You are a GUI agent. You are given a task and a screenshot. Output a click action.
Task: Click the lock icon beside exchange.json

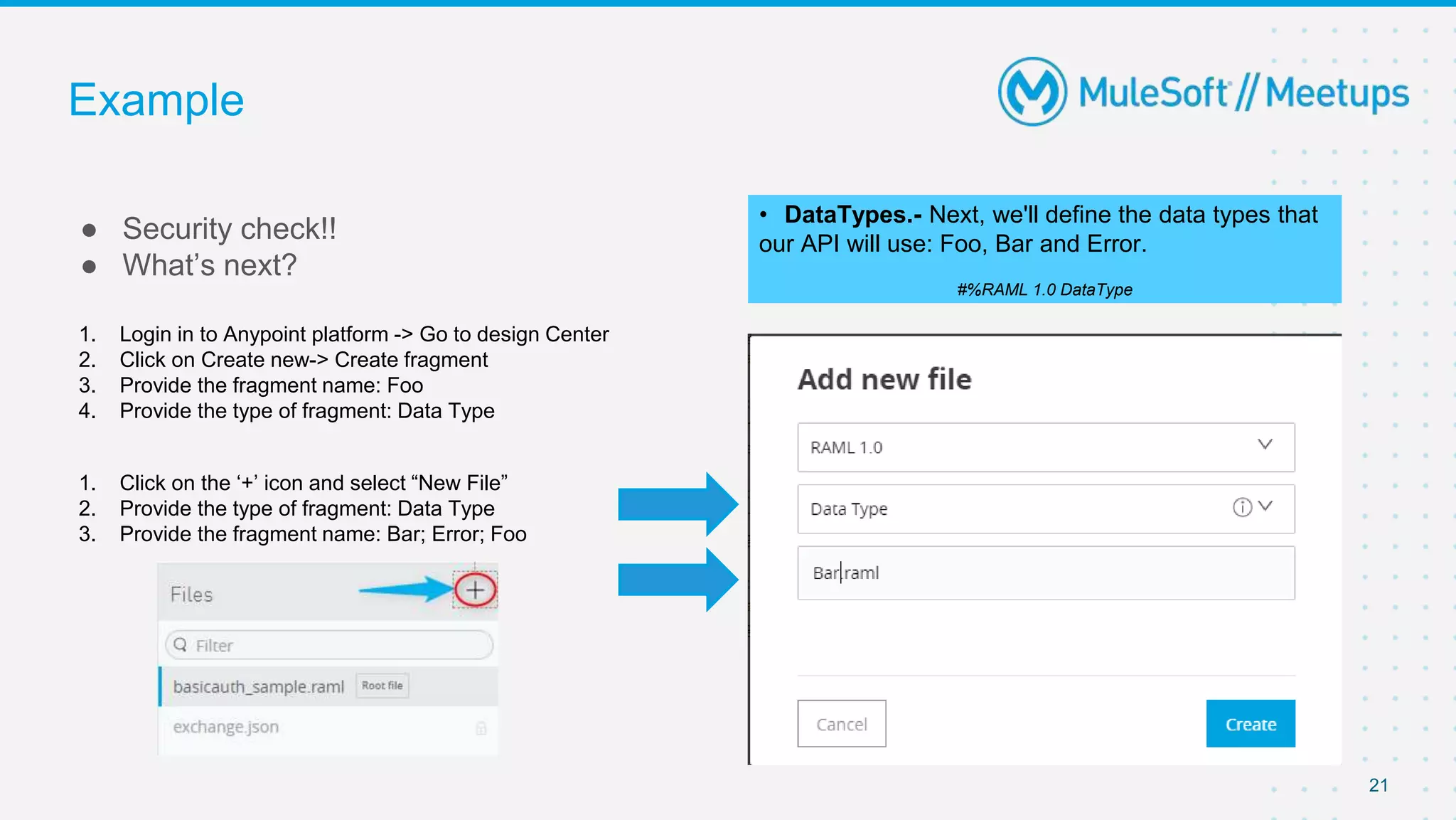tap(481, 728)
